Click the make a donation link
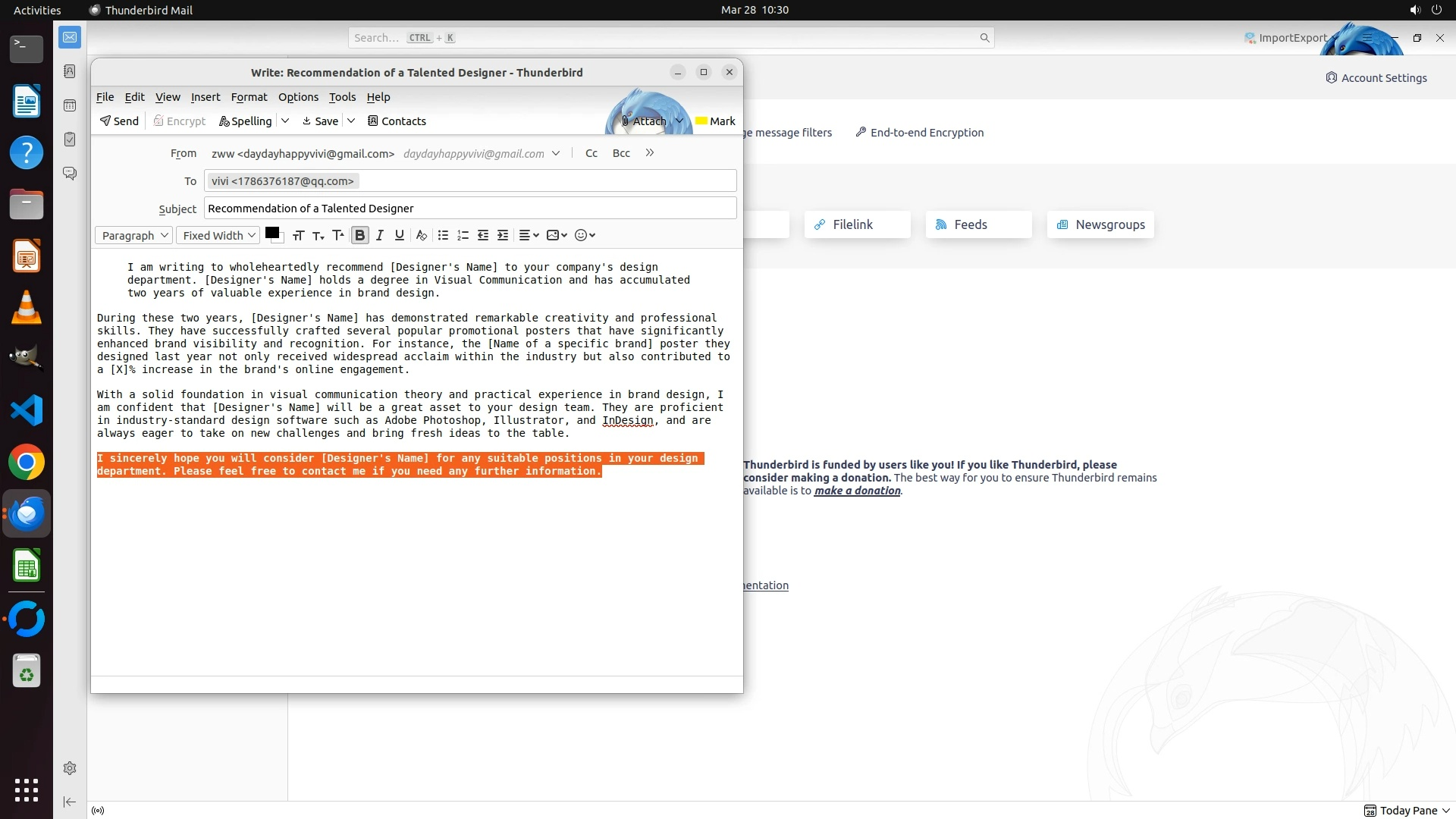Viewport: 1456px width, 819px height. pyautogui.click(x=857, y=491)
